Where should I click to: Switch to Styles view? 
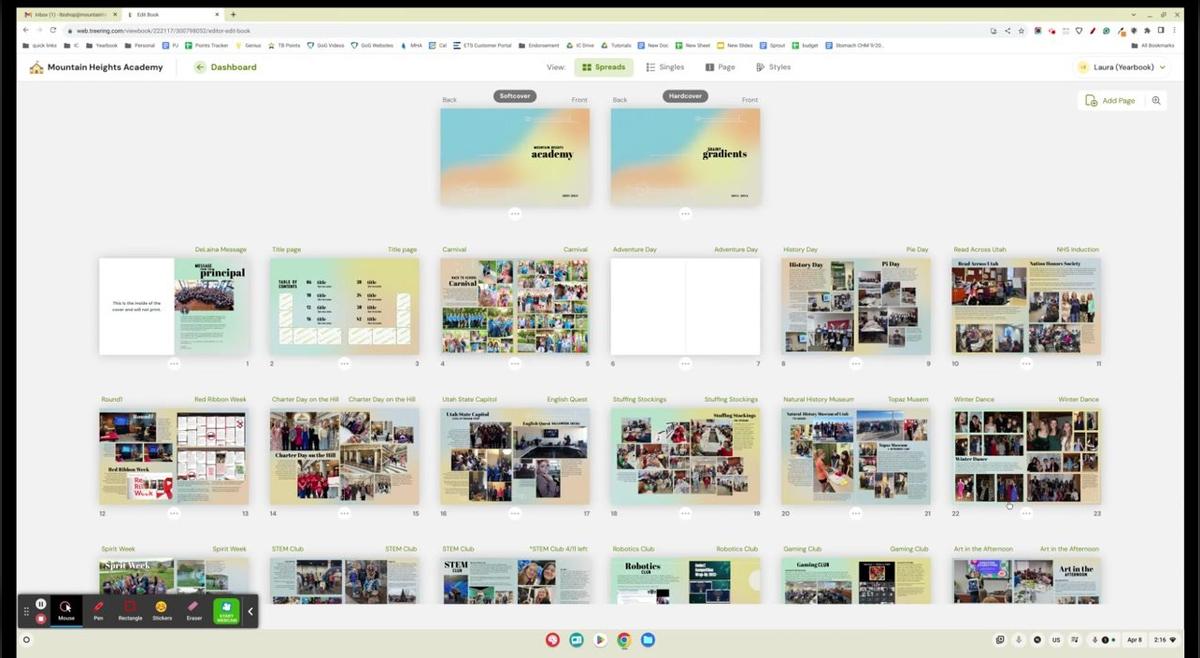tap(773, 67)
